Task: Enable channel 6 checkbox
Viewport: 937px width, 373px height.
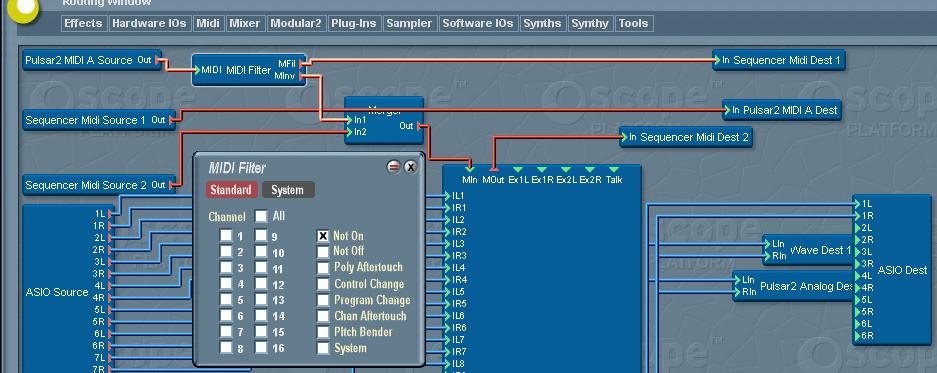Action: click(226, 315)
